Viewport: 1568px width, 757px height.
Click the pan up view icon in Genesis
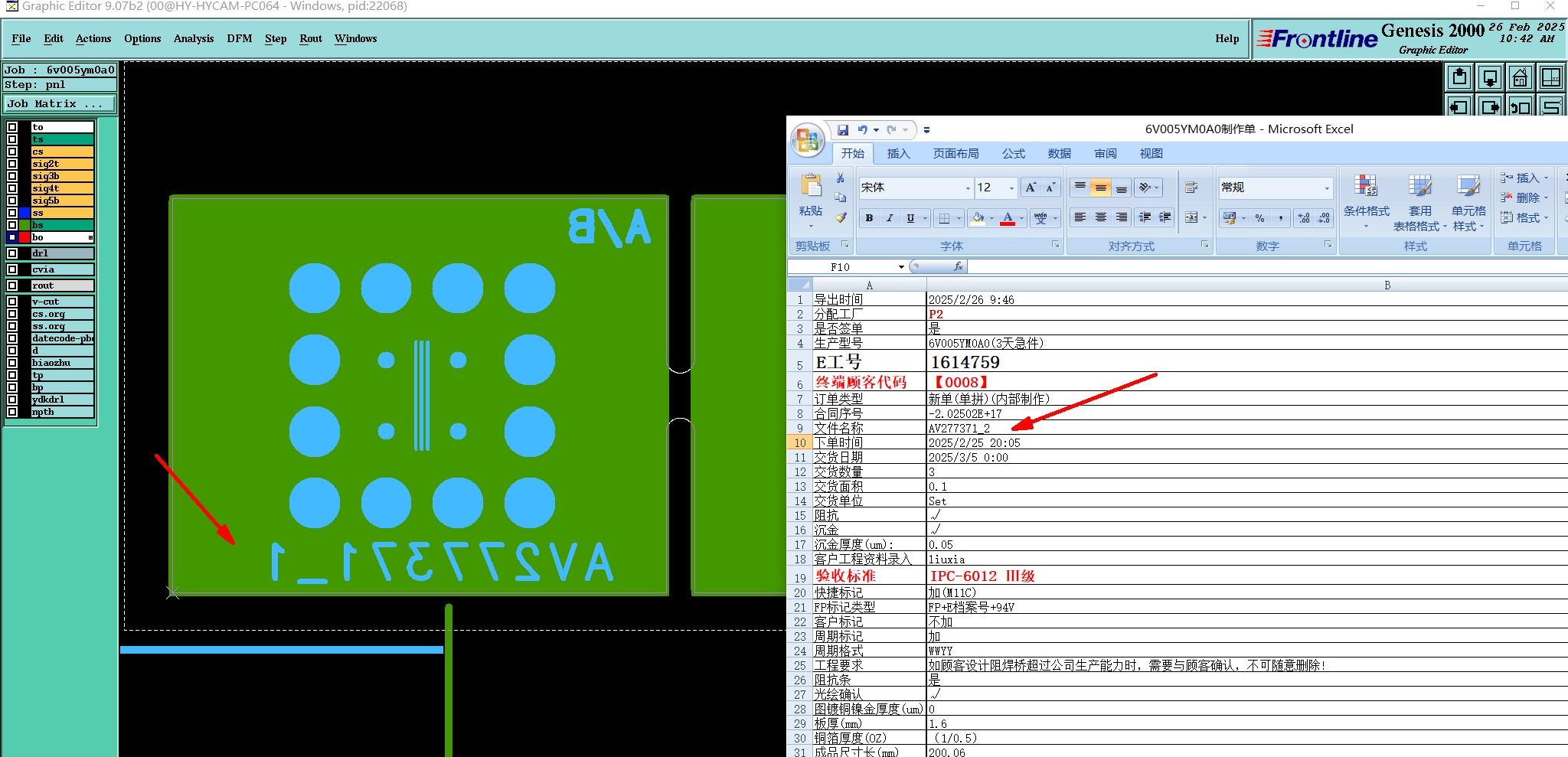click(x=1459, y=77)
